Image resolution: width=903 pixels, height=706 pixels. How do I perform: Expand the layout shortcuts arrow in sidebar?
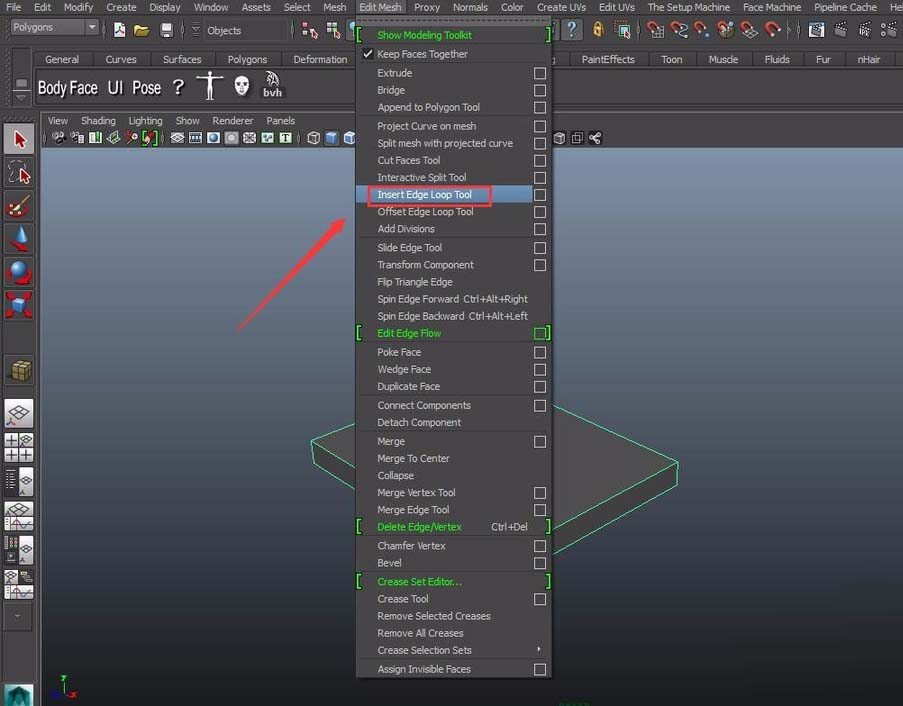coord(18,616)
